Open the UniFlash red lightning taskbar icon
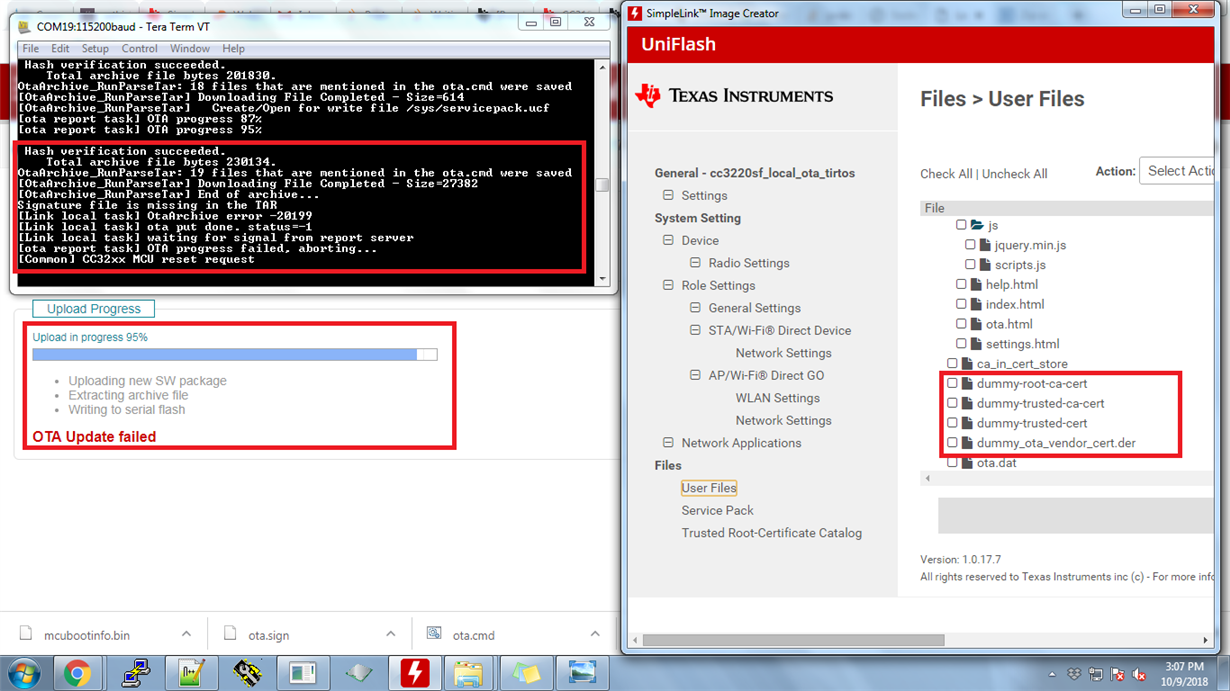1230x691 pixels. click(x=414, y=673)
